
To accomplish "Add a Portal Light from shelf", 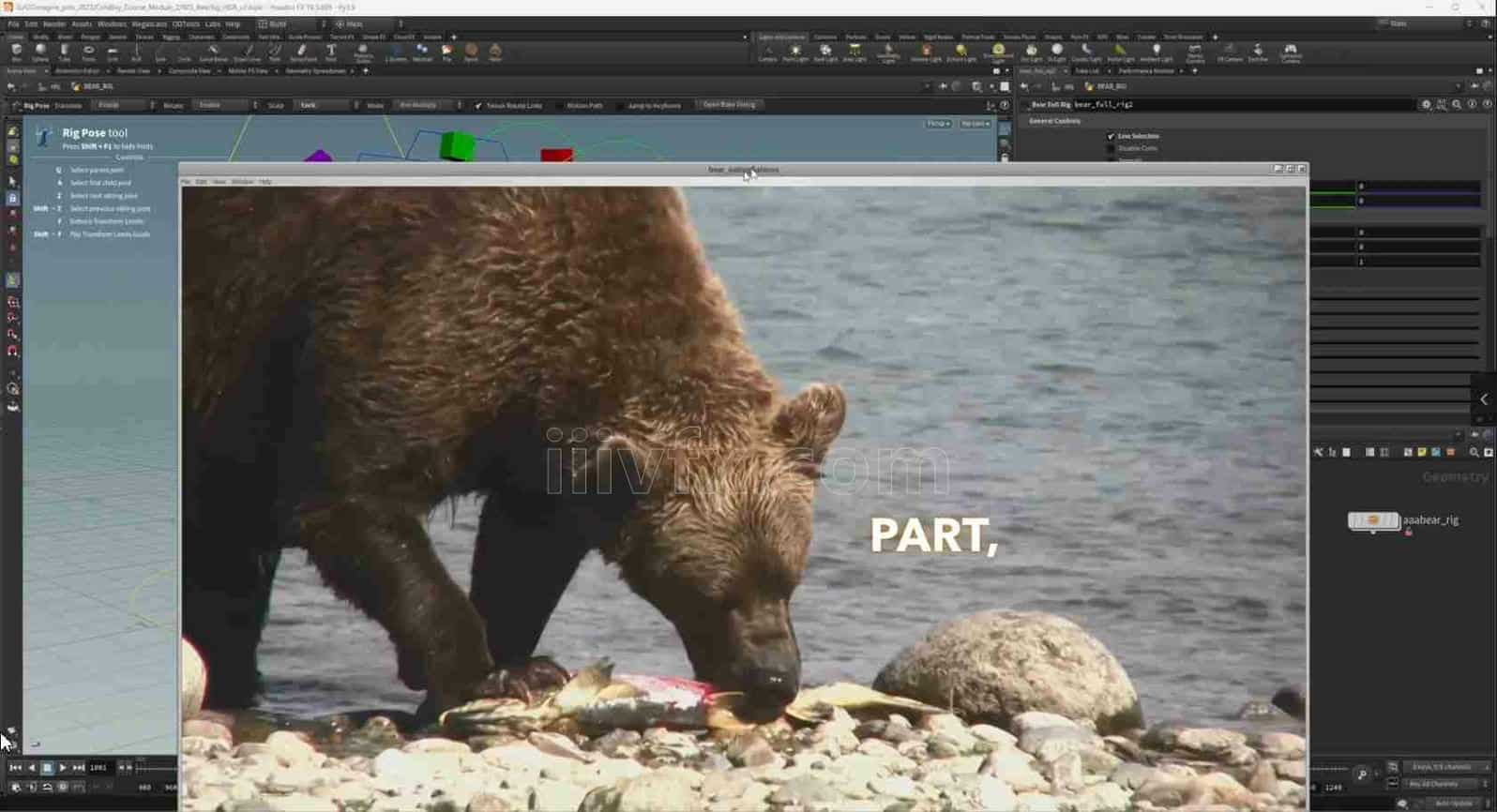I will click(x=1120, y=53).
